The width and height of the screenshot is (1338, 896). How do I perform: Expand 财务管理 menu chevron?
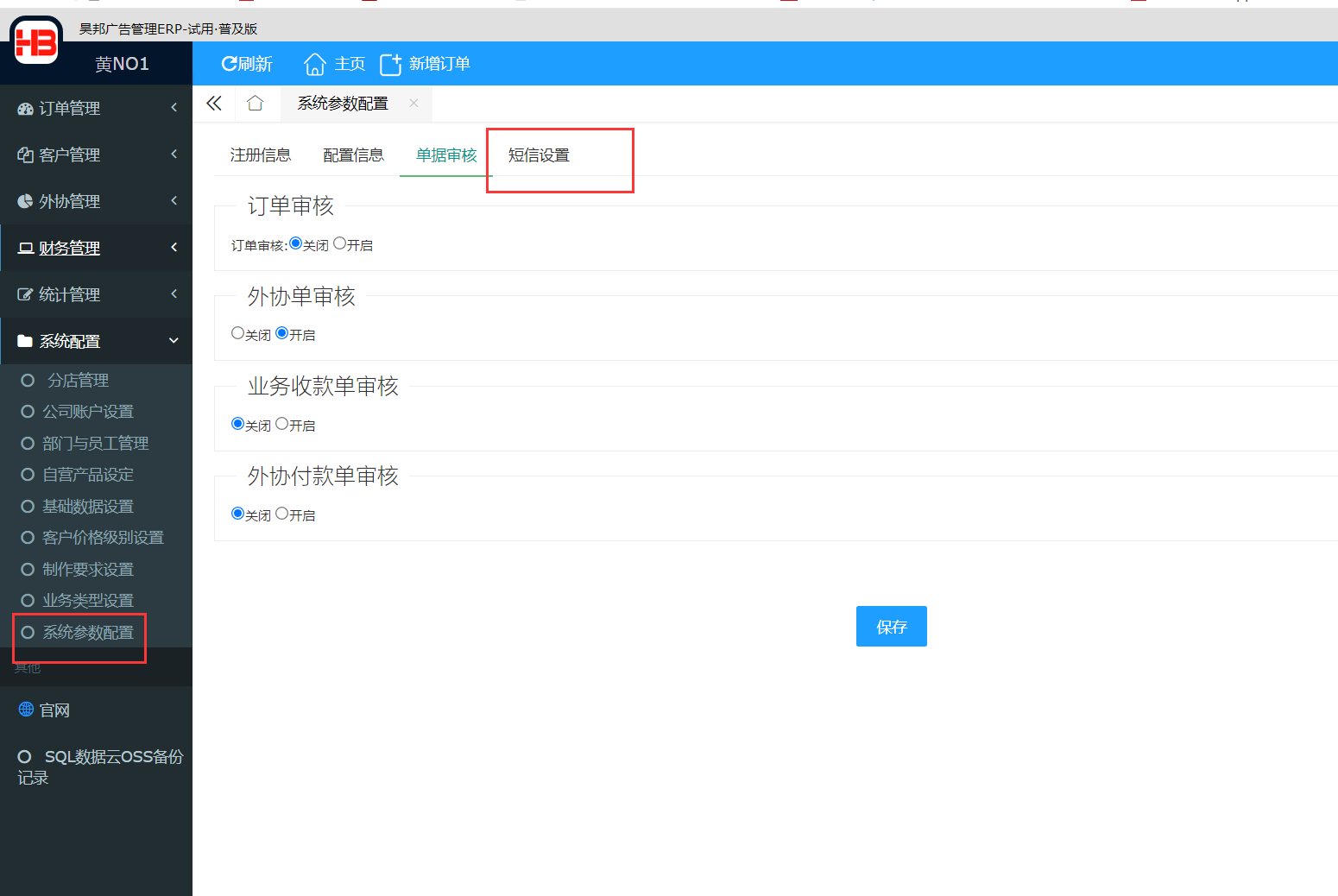pyautogui.click(x=174, y=248)
